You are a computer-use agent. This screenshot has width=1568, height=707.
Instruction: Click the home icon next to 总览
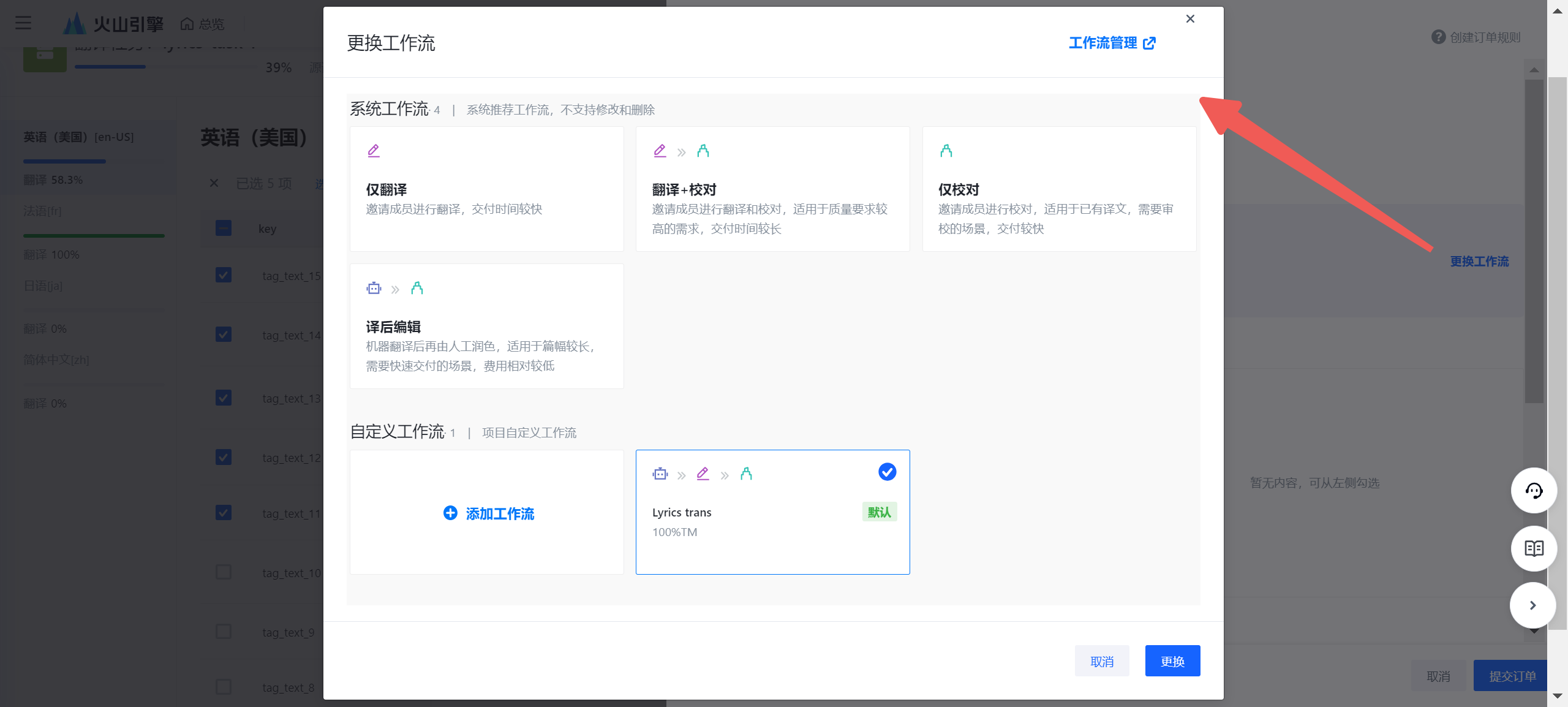pyautogui.click(x=187, y=25)
